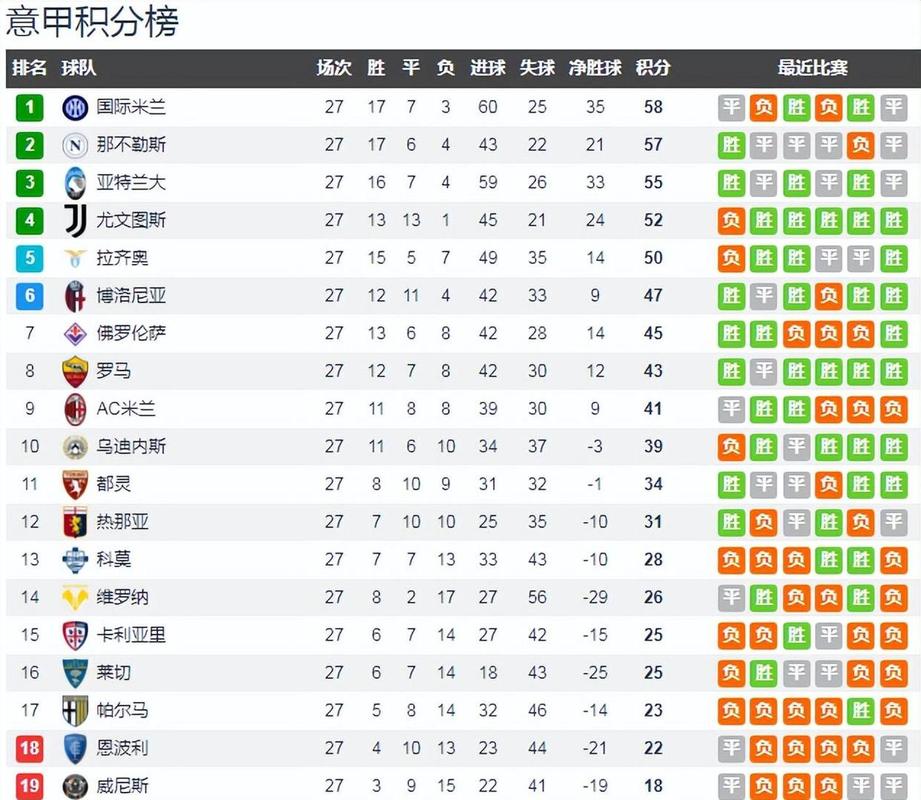Screen dimensions: 921x800
Task: Click 尤文图斯's first orange 负 result badge
Action: [x=732, y=220]
